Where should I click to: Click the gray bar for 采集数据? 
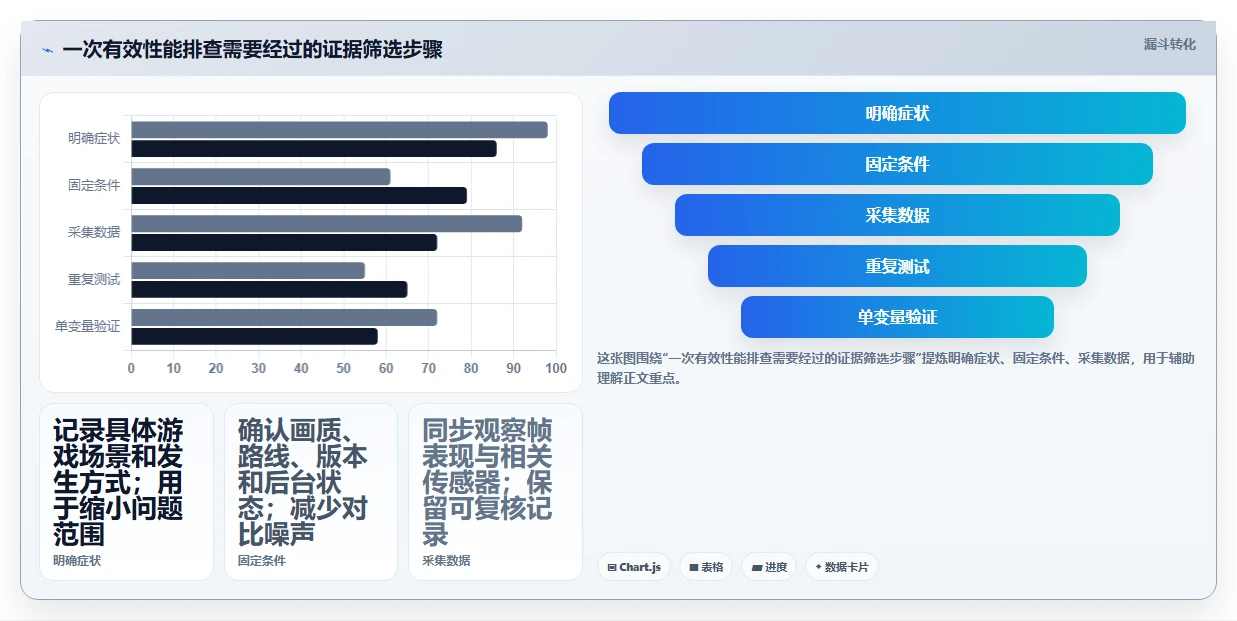(x=326, y=224)
